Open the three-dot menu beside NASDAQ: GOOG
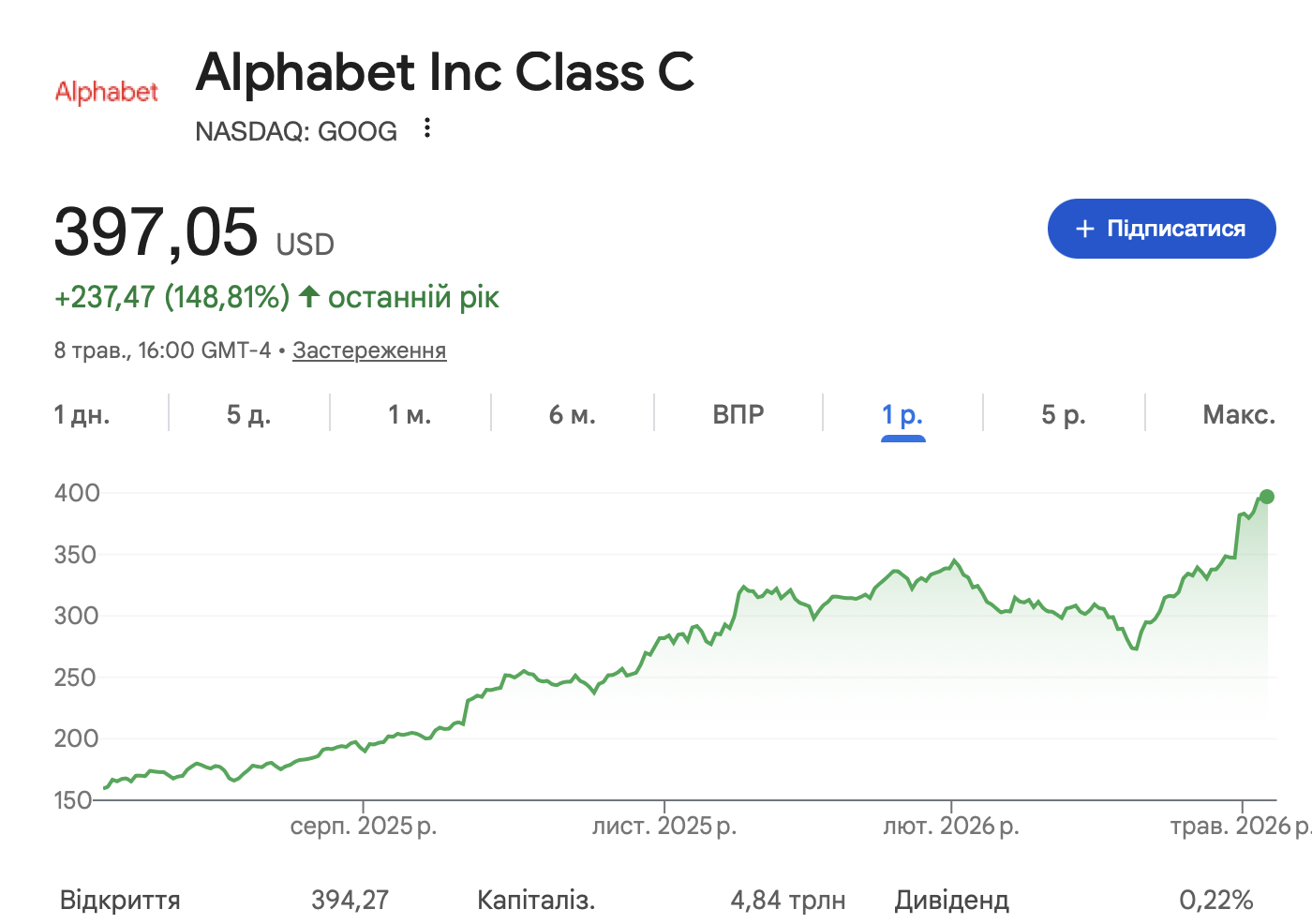This screenshot has height=924, width=1312. click(x=427, y=128)
